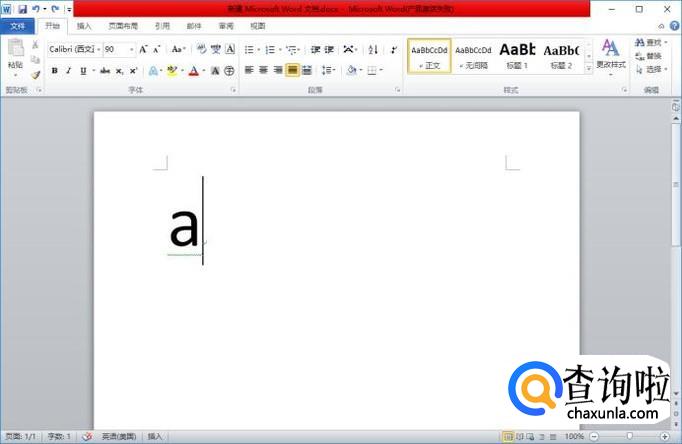Click the vertical scrollbar down arrow
This screenshot has height=444, width=682.
tap(676, 394)
